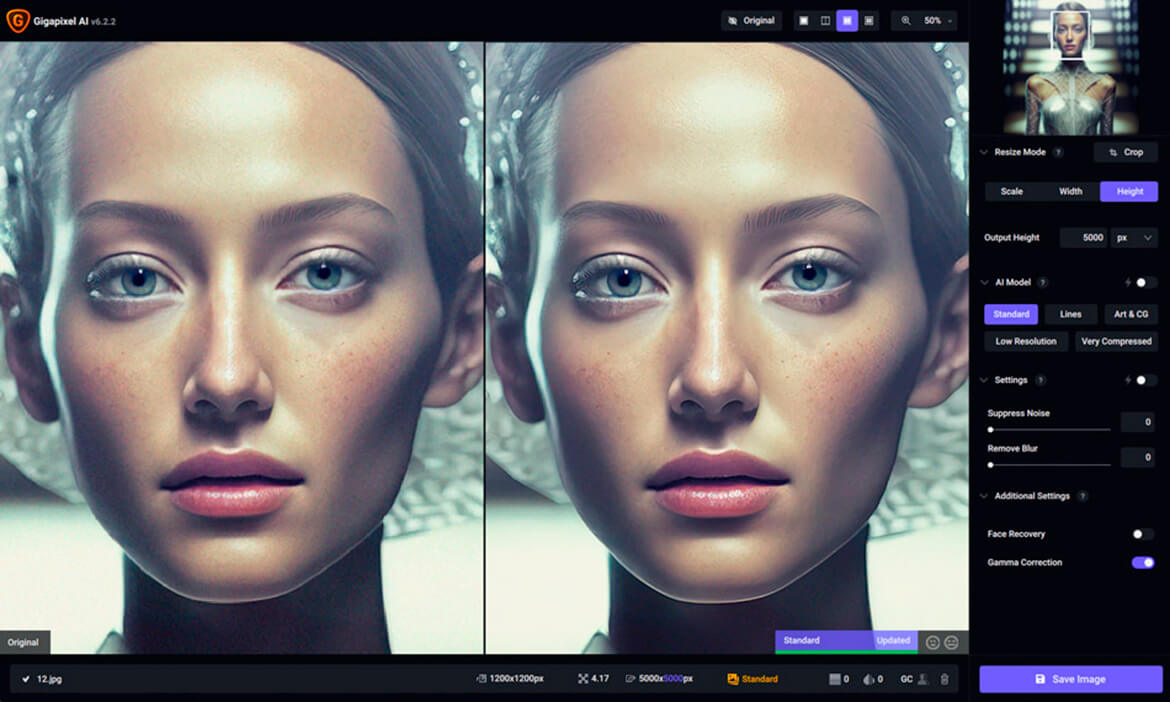Click the Save Image button
1170x702 pixels.
pos(1070,679)
